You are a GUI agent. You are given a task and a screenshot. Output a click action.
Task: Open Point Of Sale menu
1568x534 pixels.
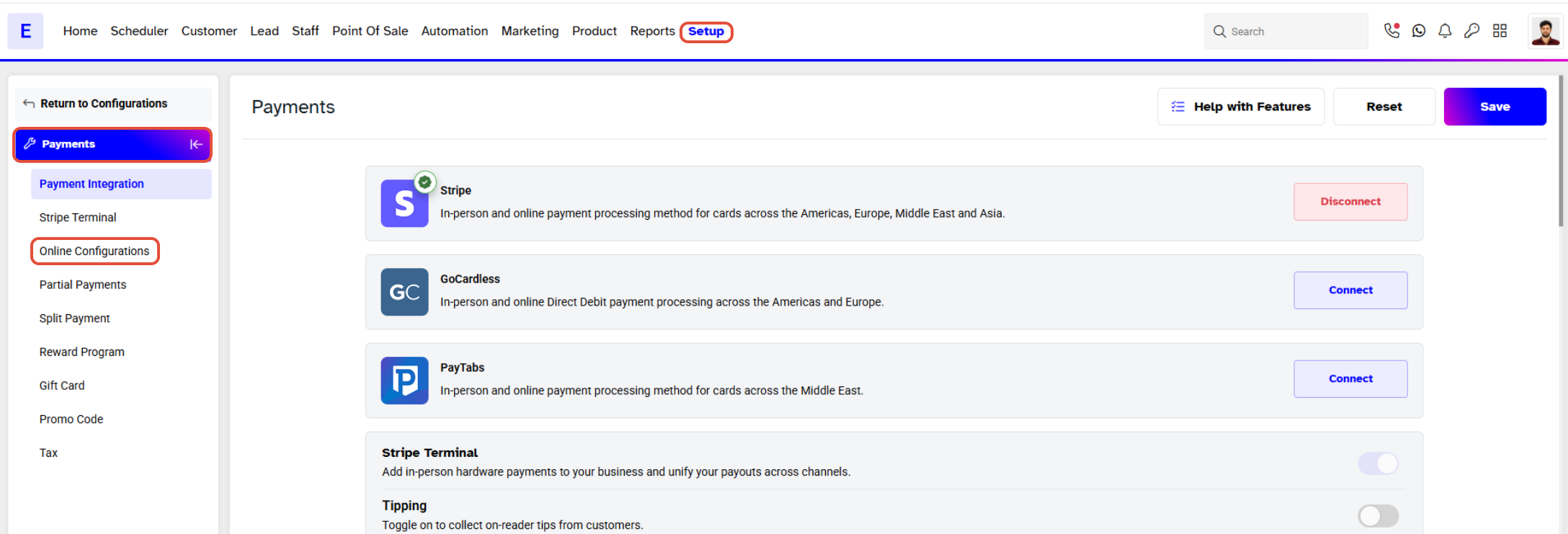click(370, 31)
